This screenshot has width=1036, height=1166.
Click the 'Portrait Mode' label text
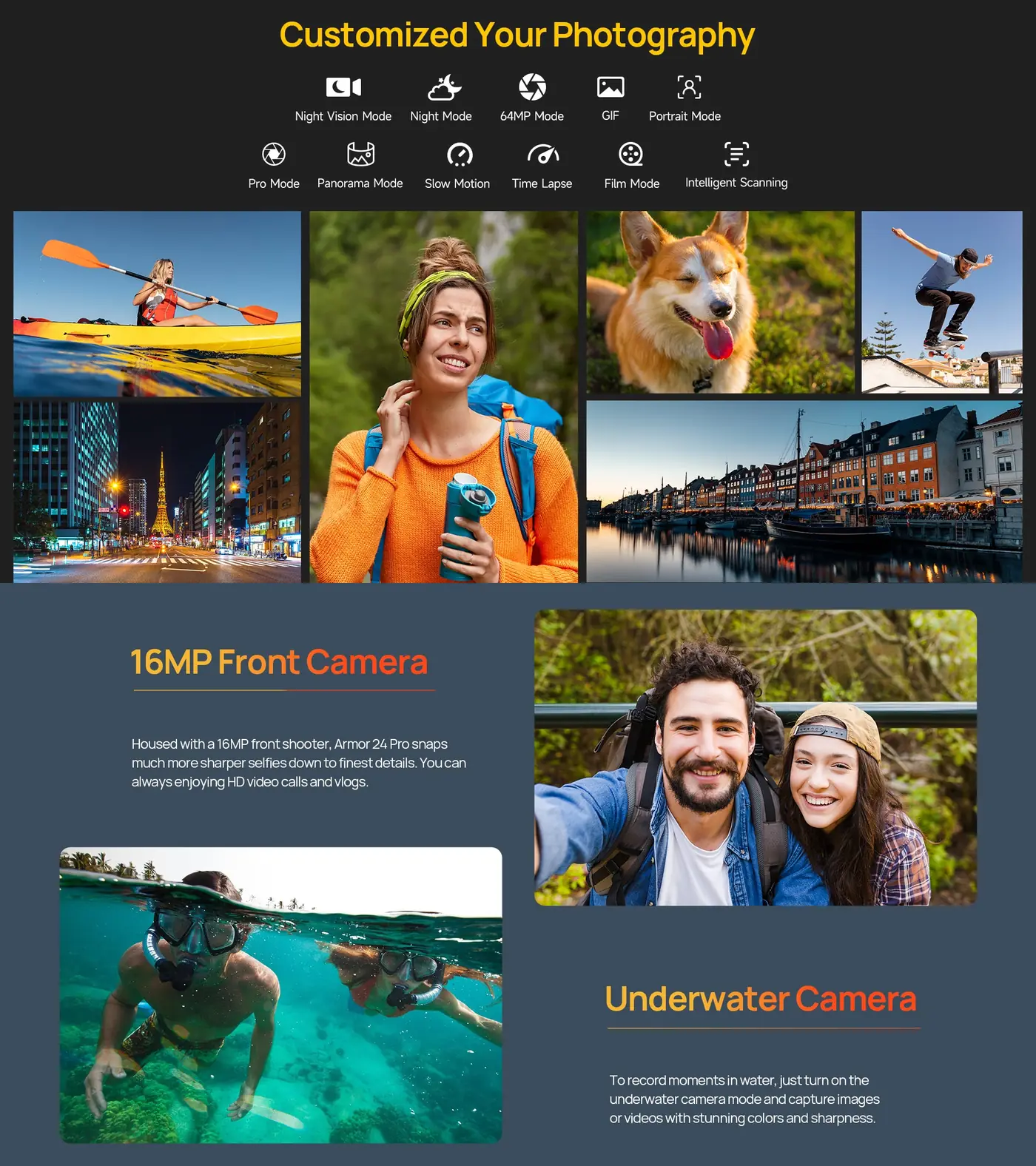point(684,116)
